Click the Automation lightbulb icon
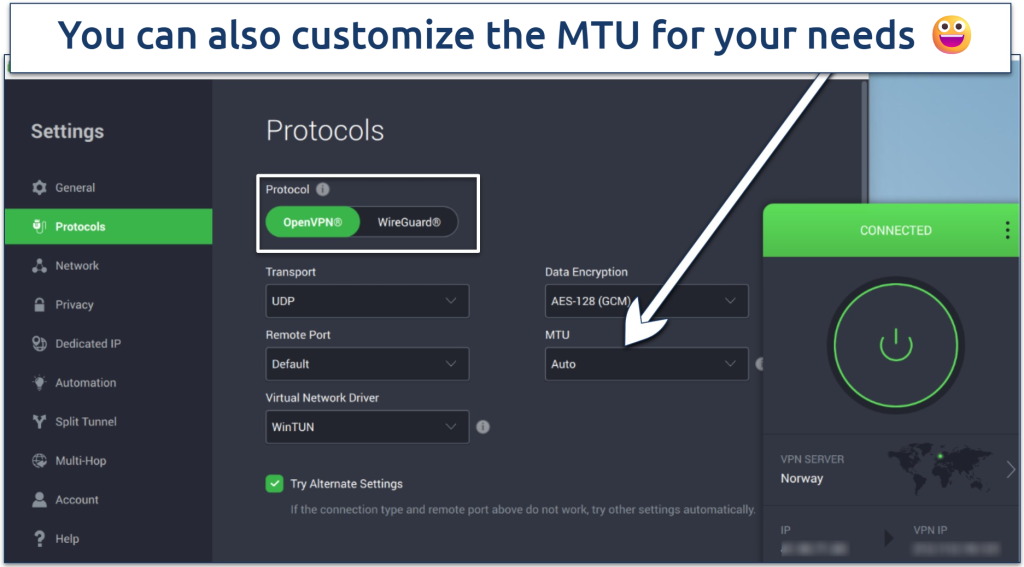The height and width of the screenshot is (567, 1024). 39,383
